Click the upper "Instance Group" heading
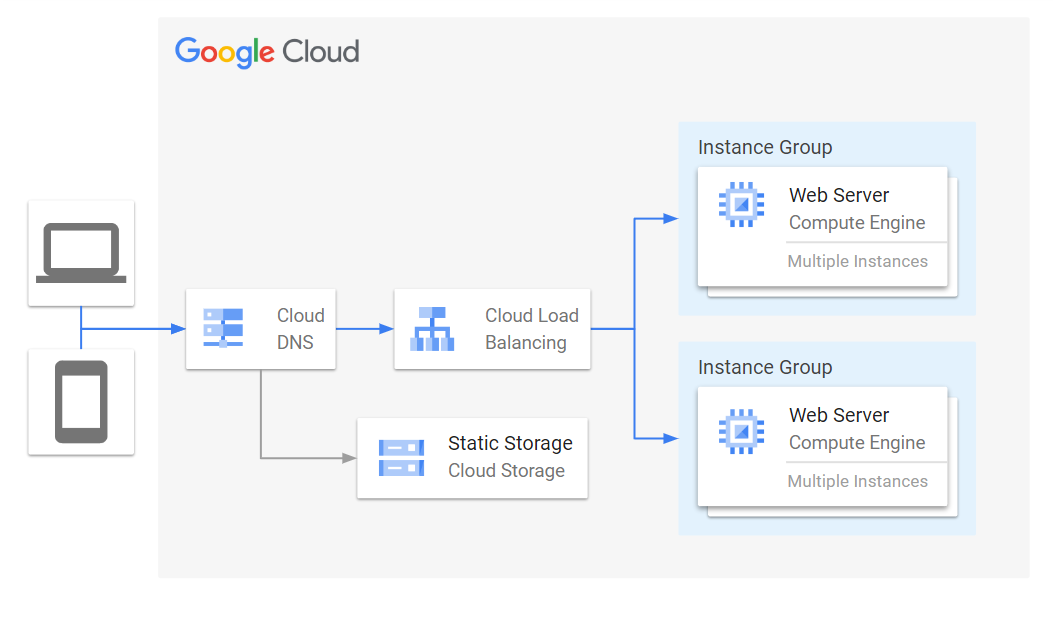The image size is (1053, 617). [765, 147]
